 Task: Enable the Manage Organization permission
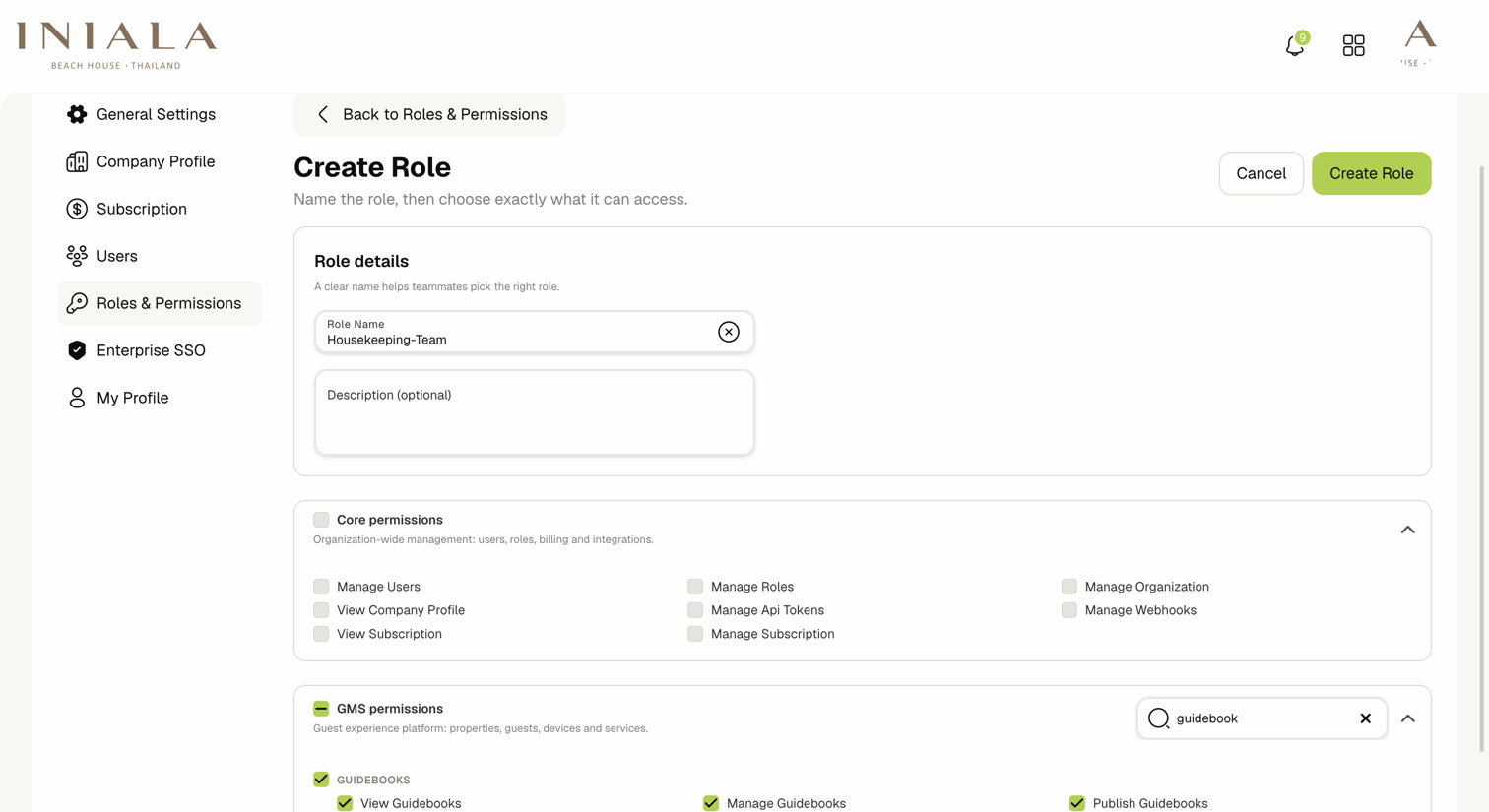[1069, 587]
